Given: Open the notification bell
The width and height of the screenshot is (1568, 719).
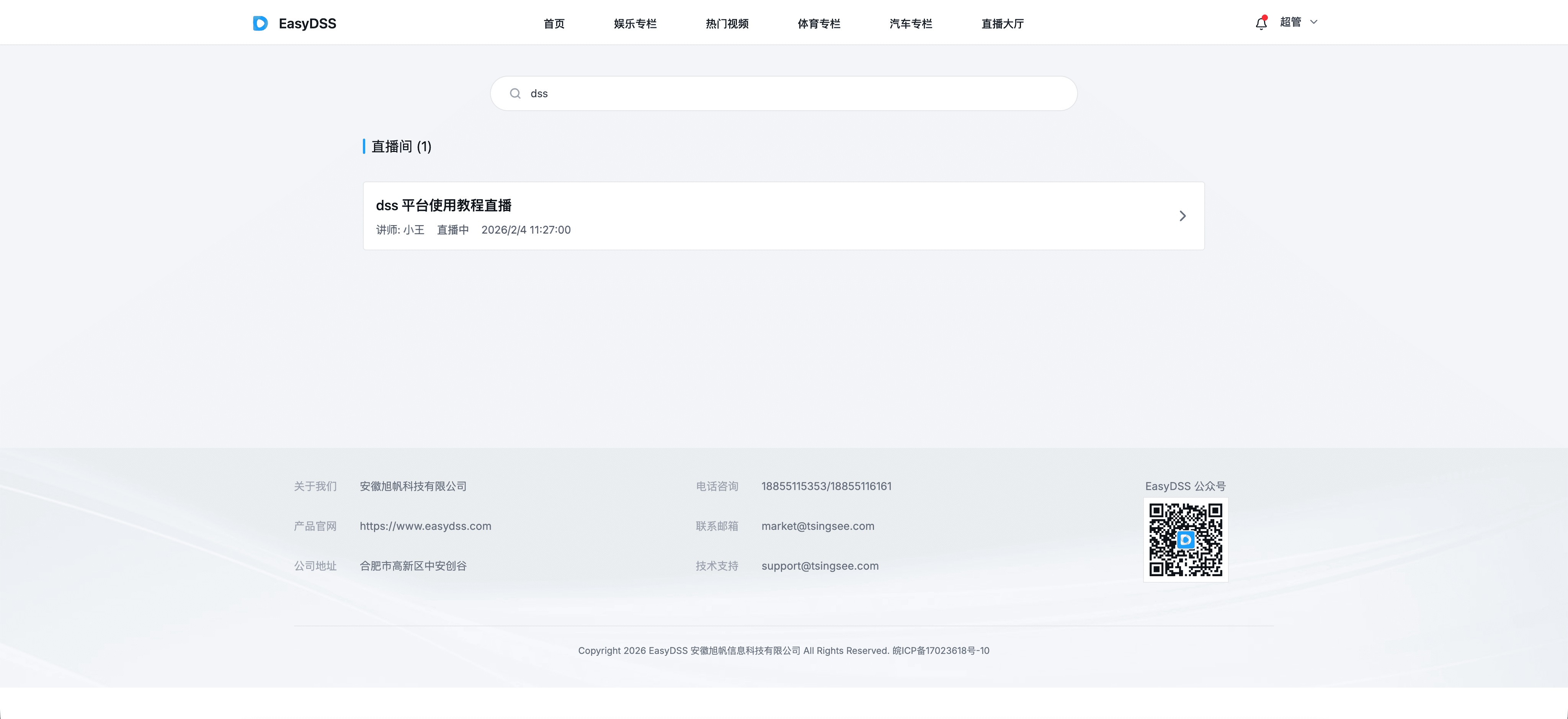Looking at the screenshot, I should click(1261, 23).
